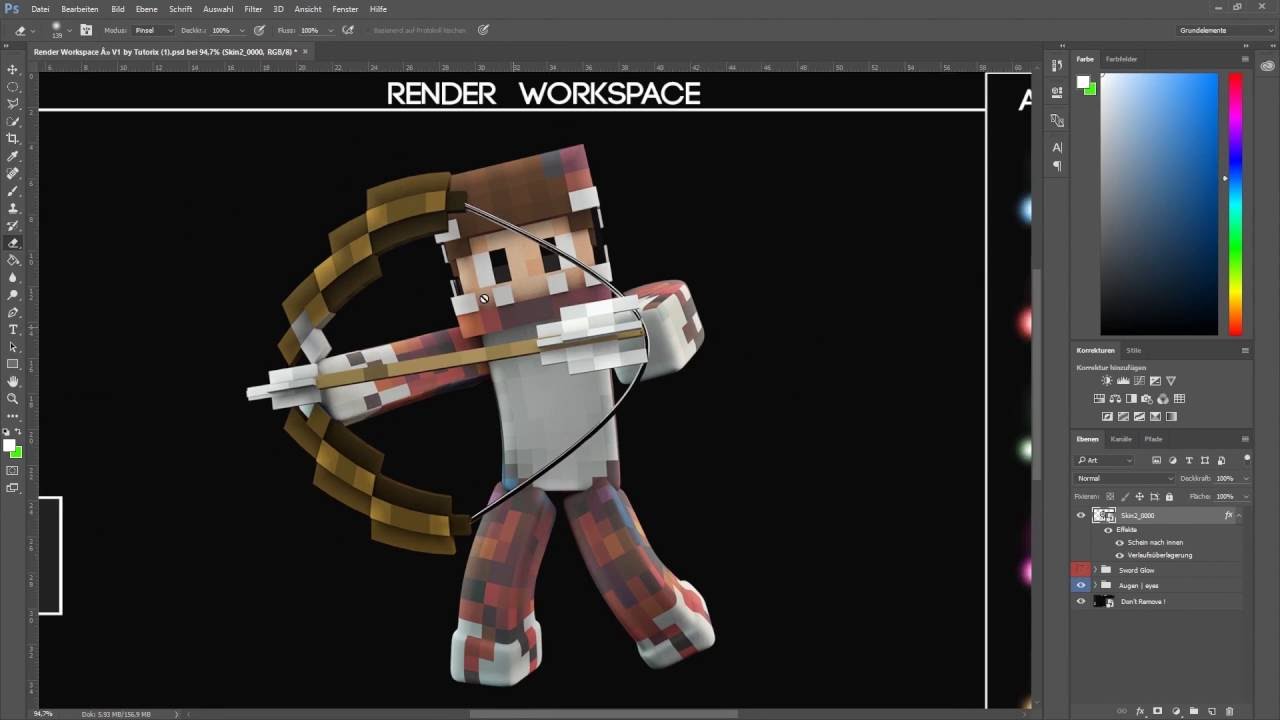Click the vertical hue spectrum slider

[x=1236, y=205]
